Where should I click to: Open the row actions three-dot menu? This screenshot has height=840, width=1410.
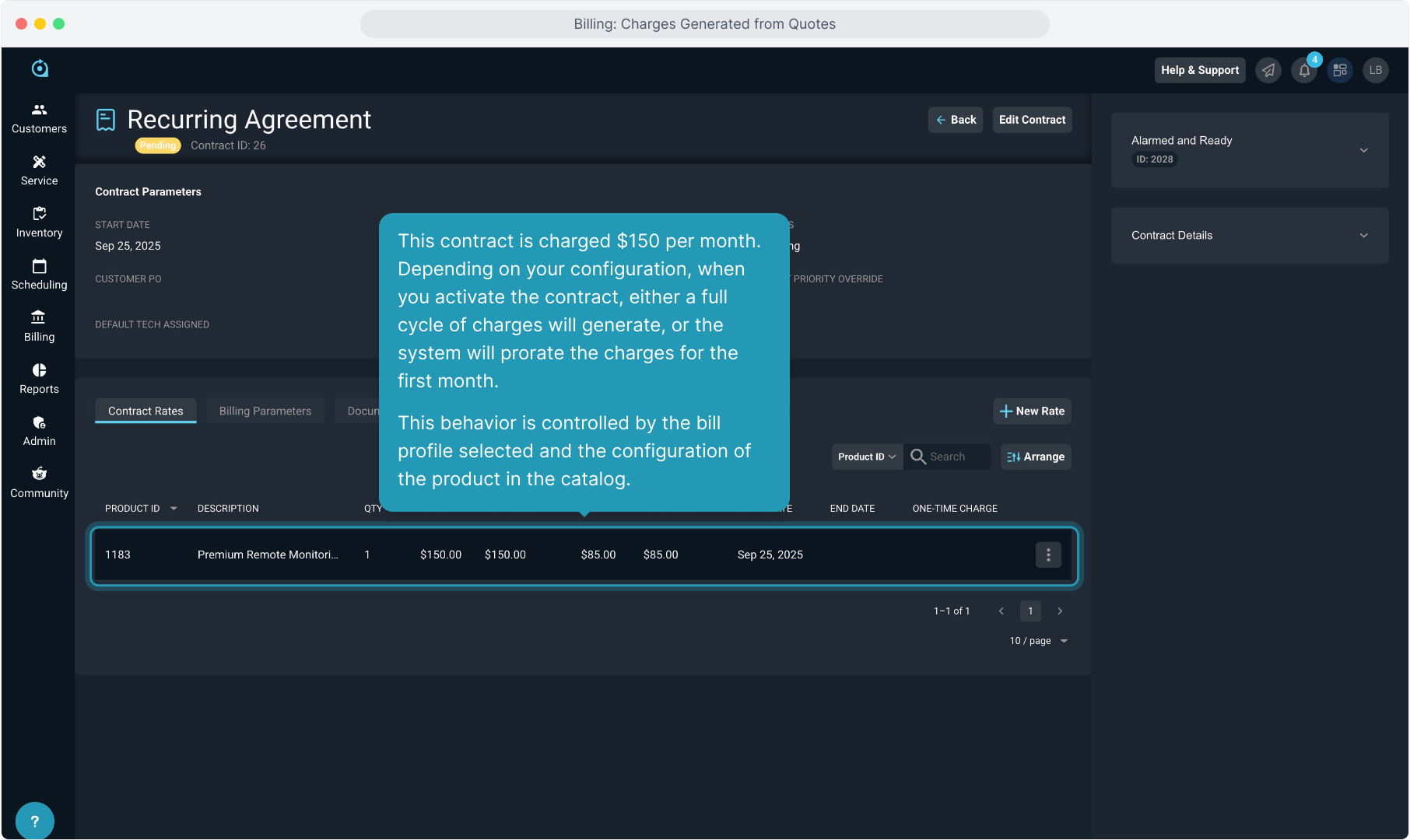[1048, 555]
